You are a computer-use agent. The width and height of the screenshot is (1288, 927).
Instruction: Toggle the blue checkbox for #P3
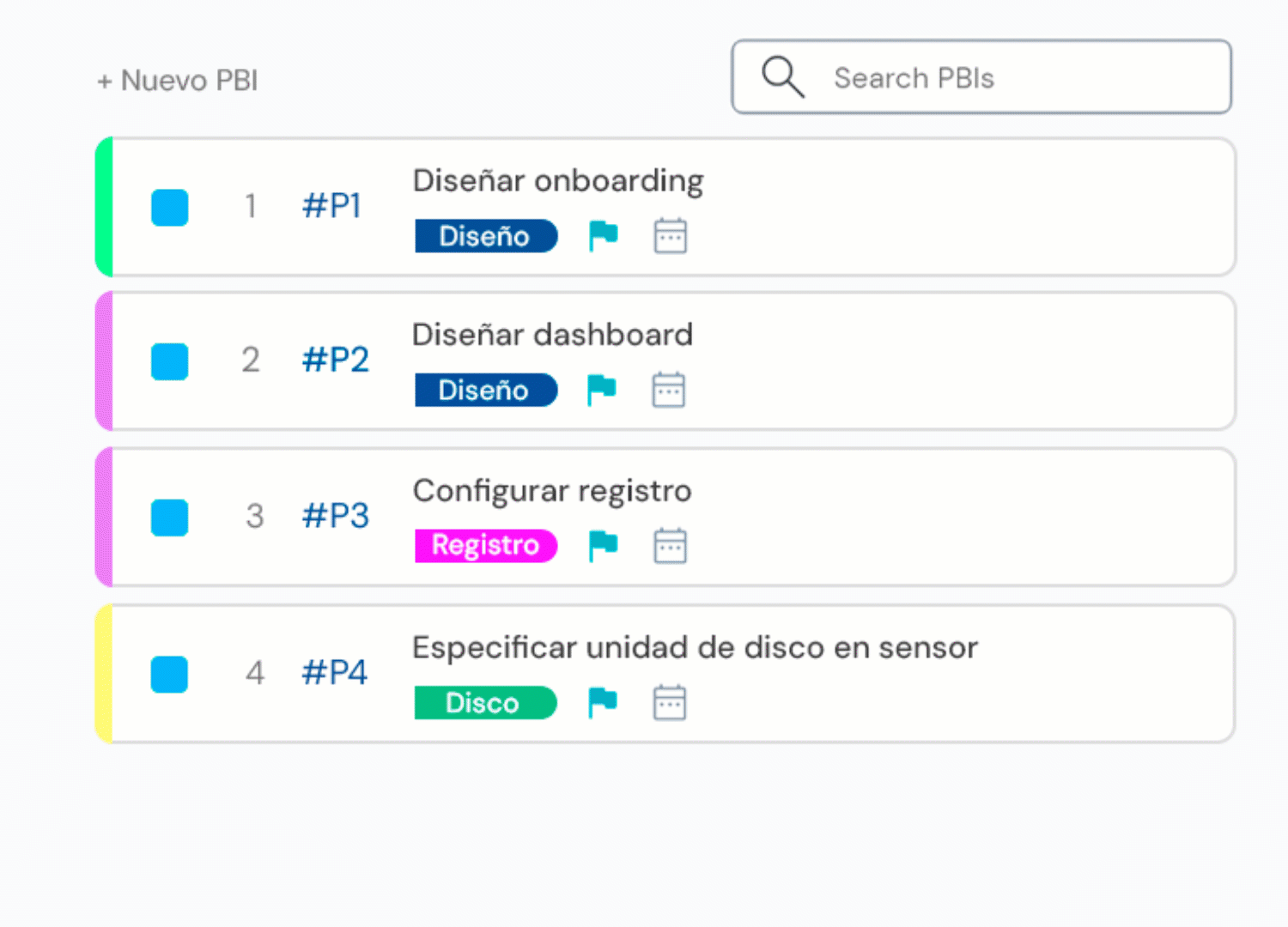pyautogui.click(x=170, y=518)
